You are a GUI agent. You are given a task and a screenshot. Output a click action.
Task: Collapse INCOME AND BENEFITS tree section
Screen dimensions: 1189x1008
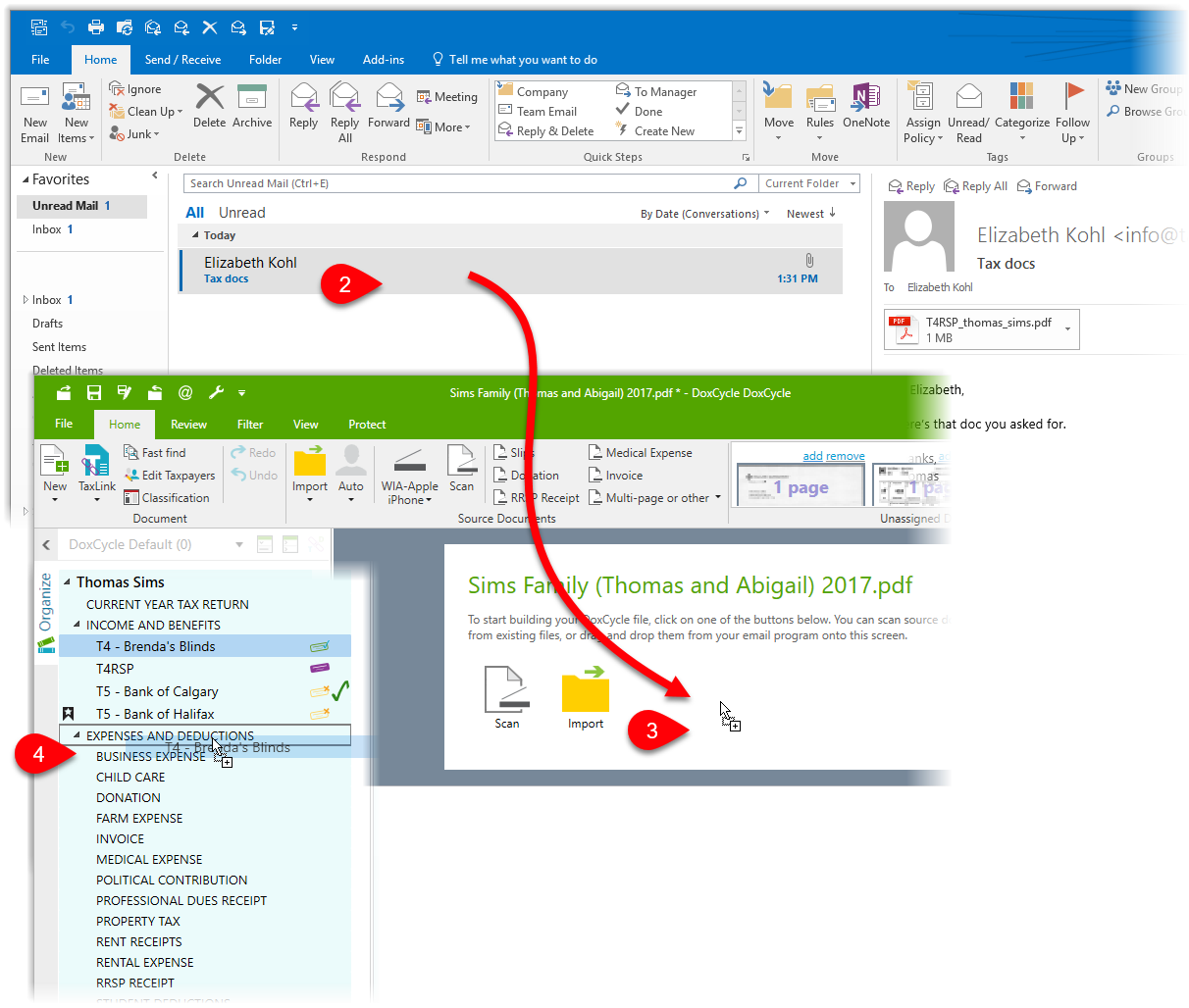pos(78,625)
